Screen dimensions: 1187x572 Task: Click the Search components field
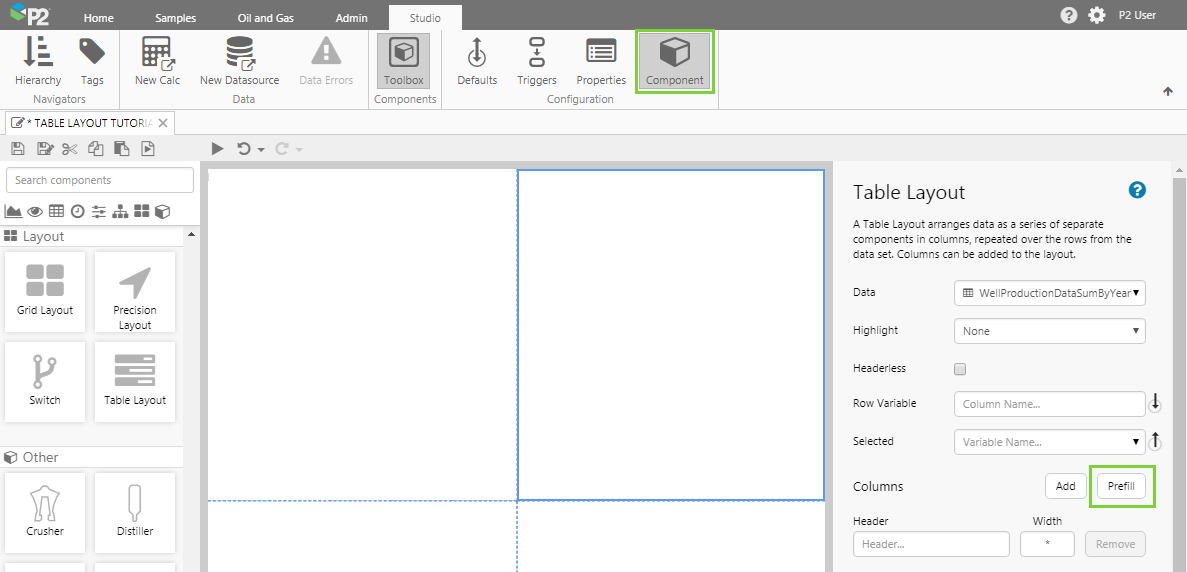click(100, 180)
